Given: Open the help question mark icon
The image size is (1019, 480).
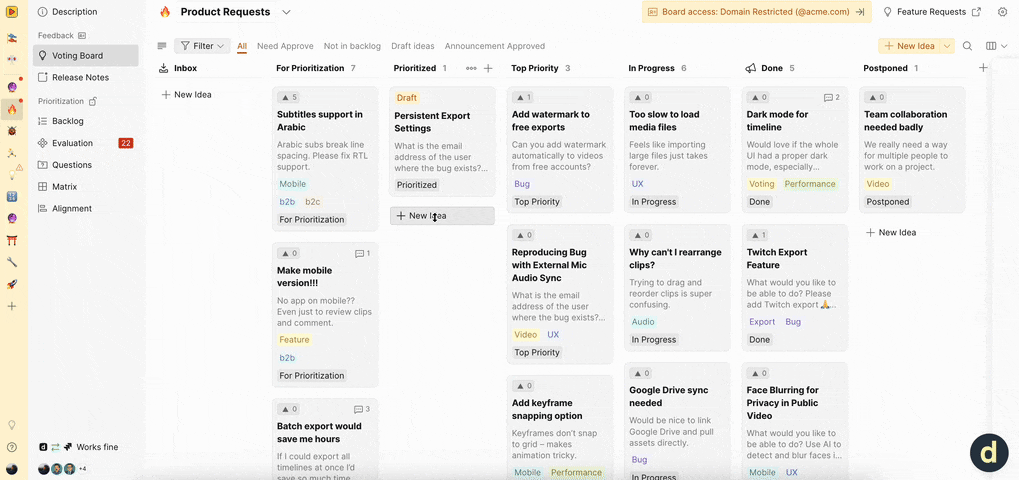Looking at the screenshot, I should (12, 447).
